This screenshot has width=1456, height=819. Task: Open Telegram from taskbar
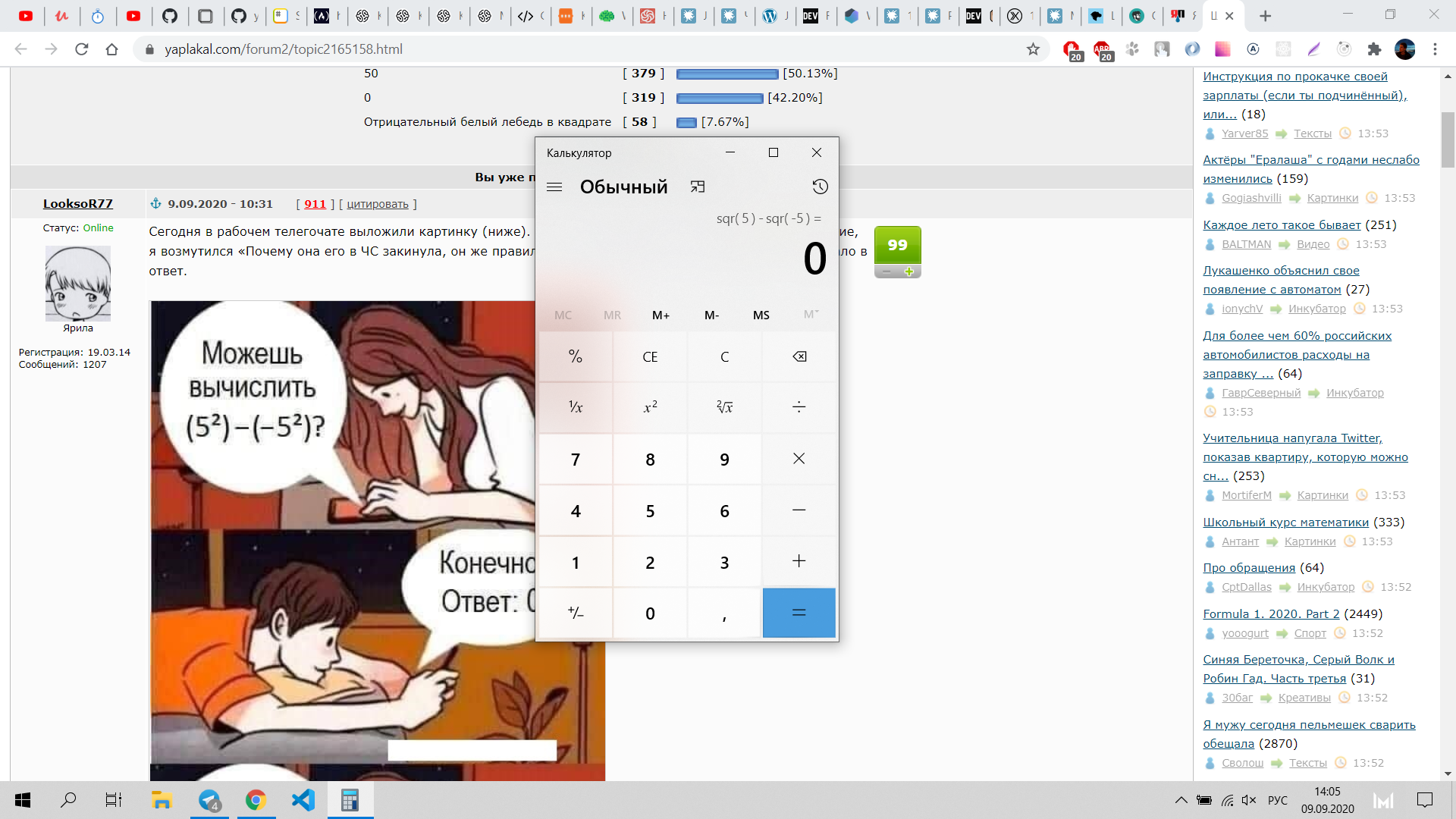[209, 800]
